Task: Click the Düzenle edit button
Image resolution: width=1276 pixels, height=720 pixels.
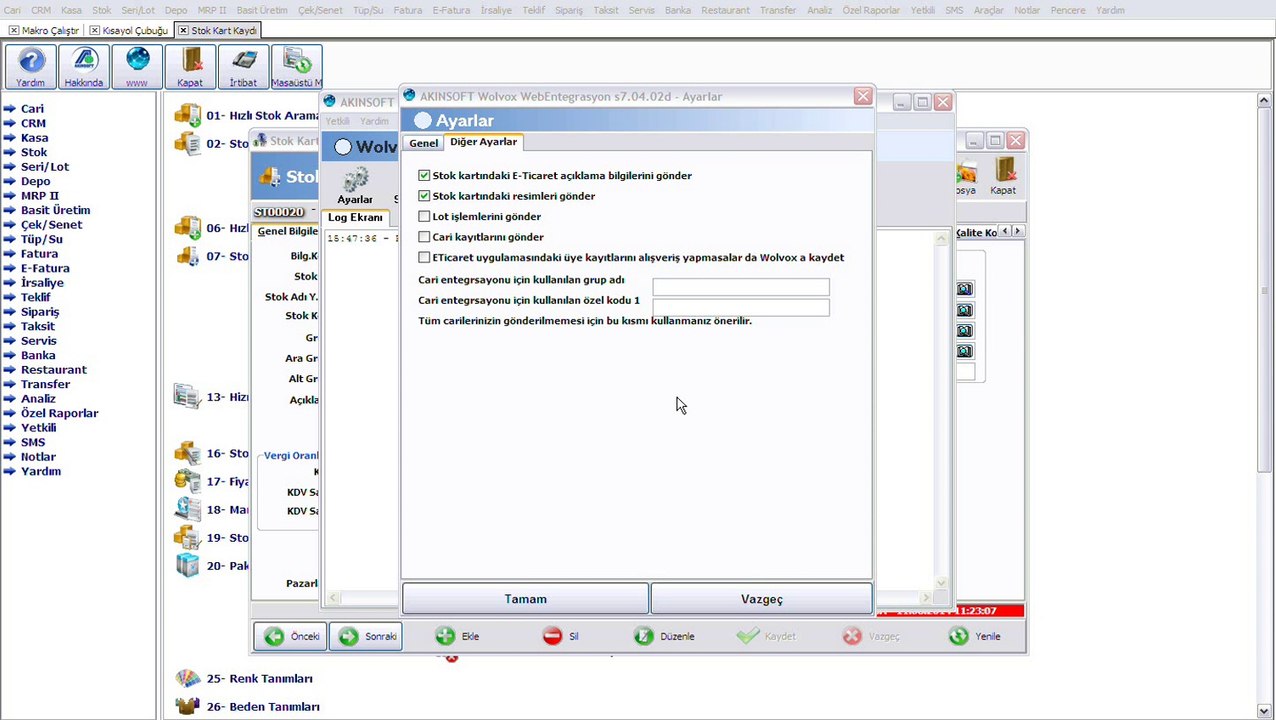Action: [664, 636]
